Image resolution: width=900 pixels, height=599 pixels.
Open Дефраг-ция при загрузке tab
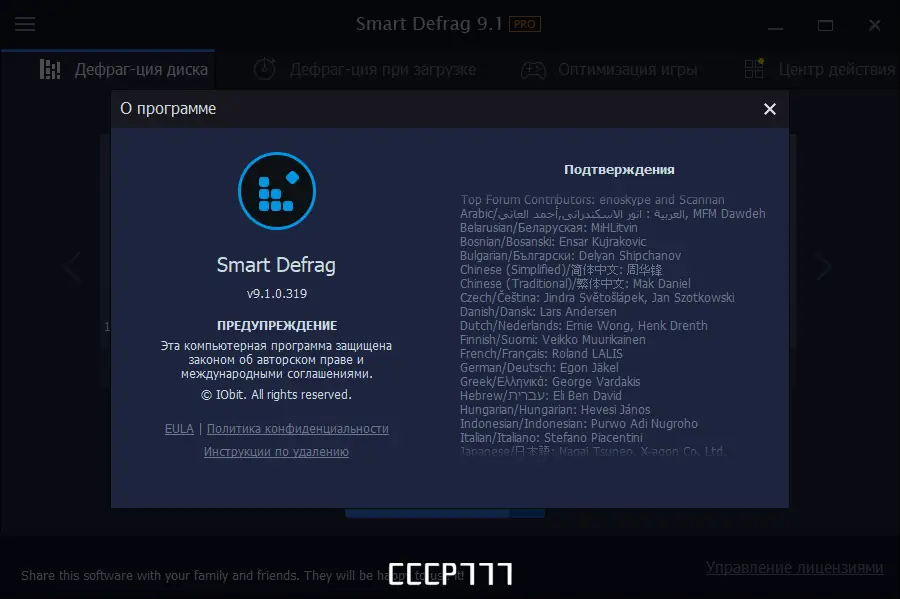click(x=364, y=69)
